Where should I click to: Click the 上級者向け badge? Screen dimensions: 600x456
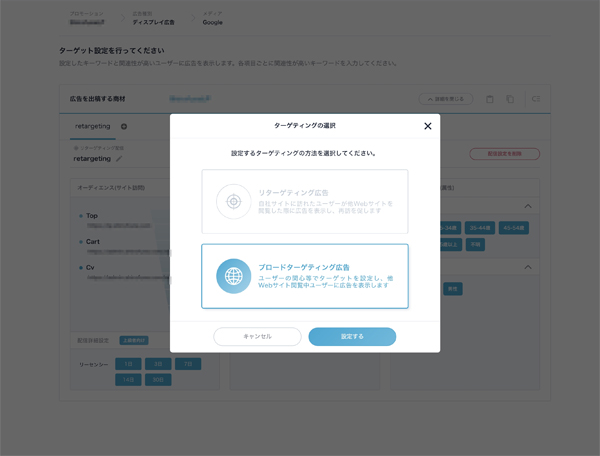[134, 340]
